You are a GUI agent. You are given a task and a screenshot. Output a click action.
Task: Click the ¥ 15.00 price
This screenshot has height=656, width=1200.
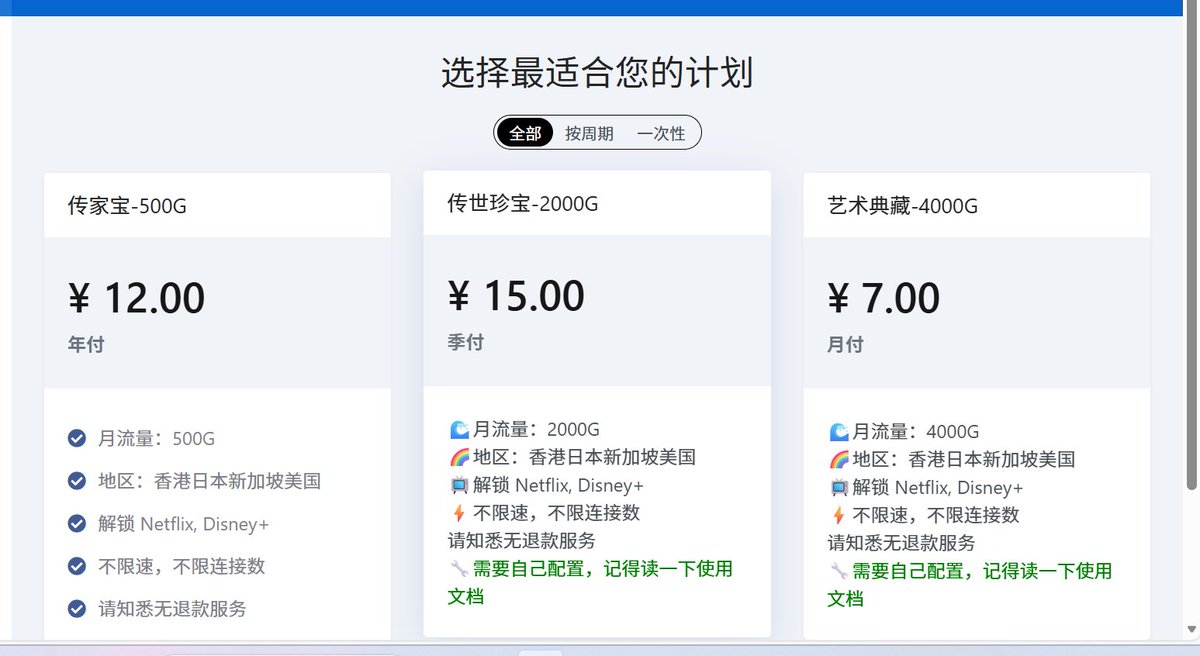click(x=516, y=295)
